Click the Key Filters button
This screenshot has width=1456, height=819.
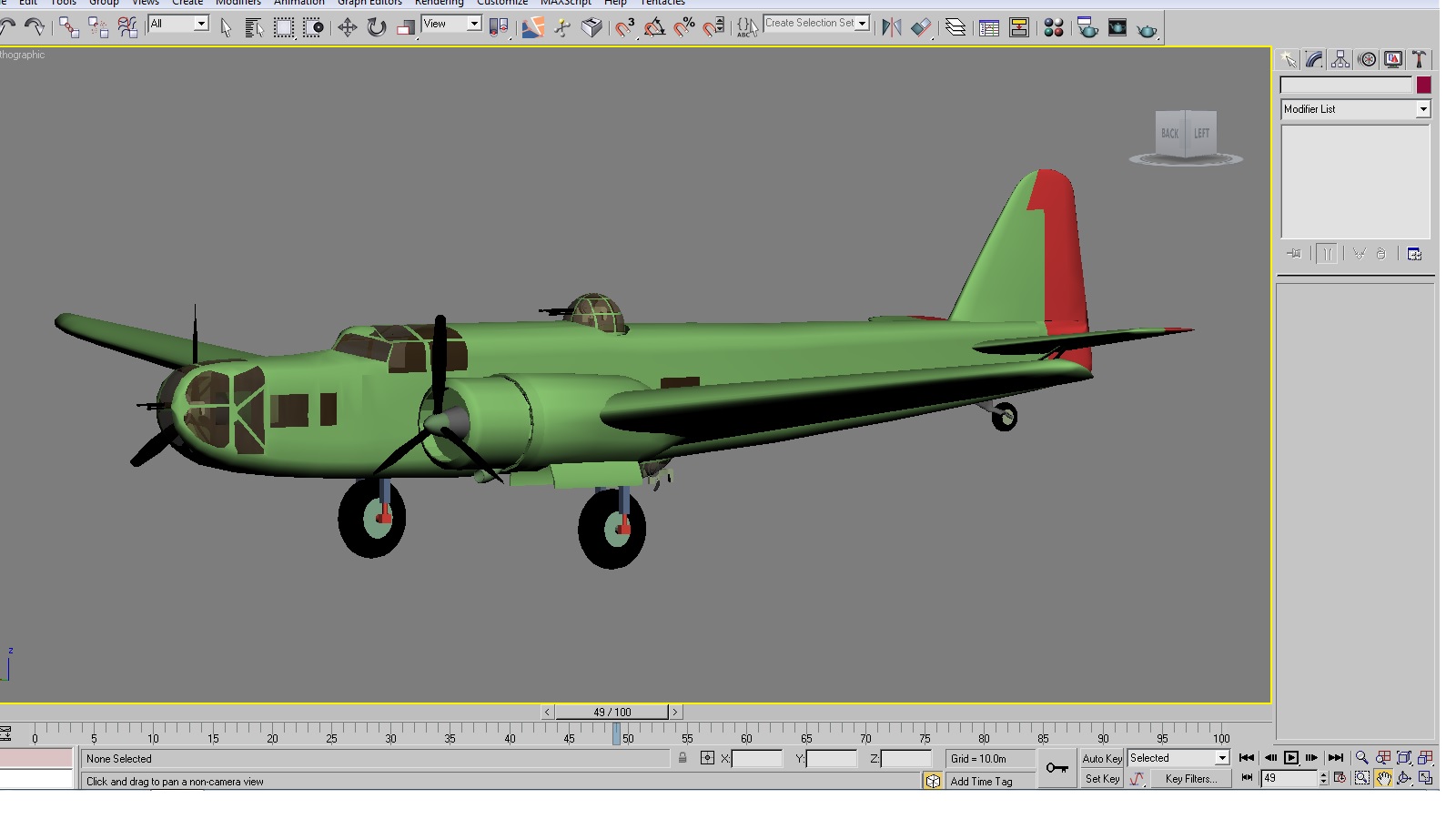[x=1190, y=779]
